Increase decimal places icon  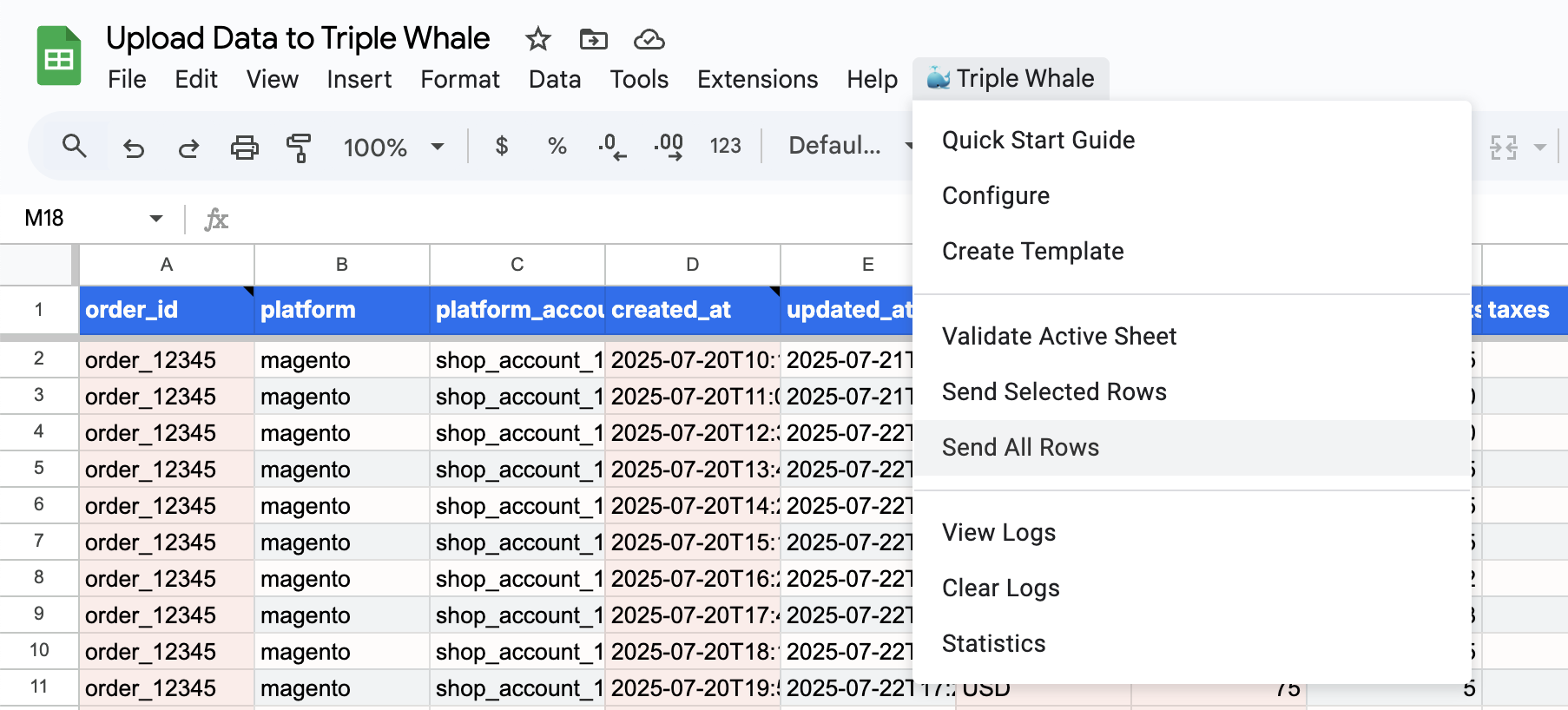tap(669, 147)
